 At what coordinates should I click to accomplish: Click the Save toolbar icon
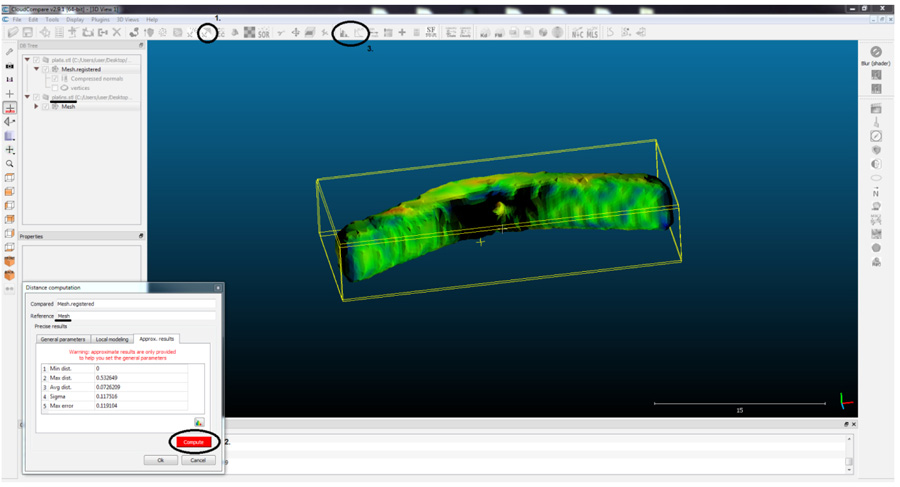(x=27, y=33)
